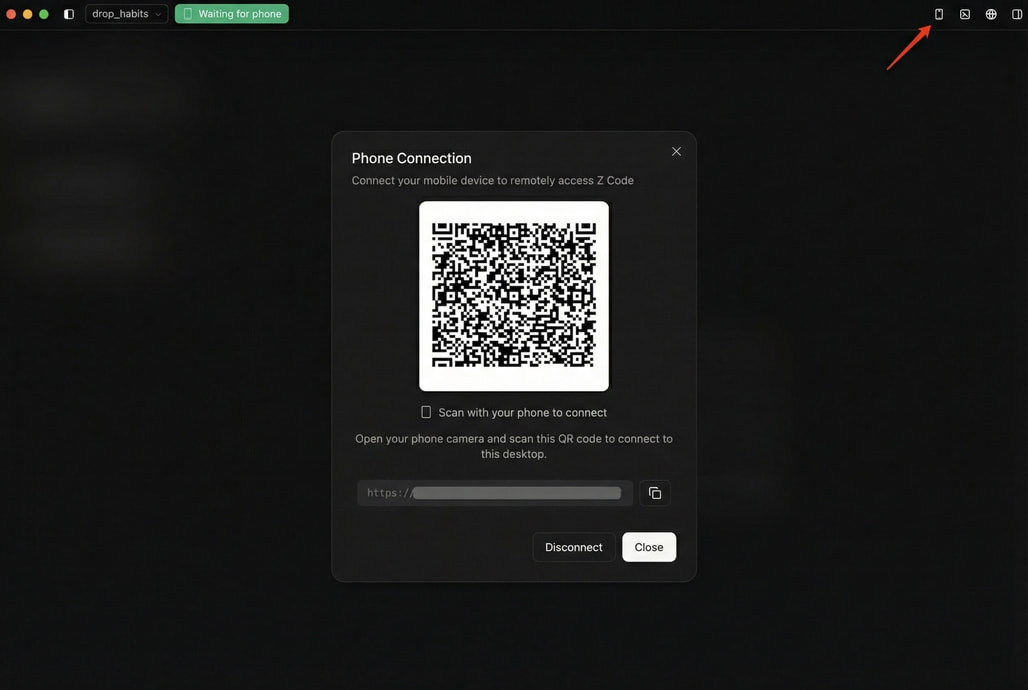Expand the drop_habits project dropdown
The width and height of the screenshot is (1028, 690).
pos(126,14)
